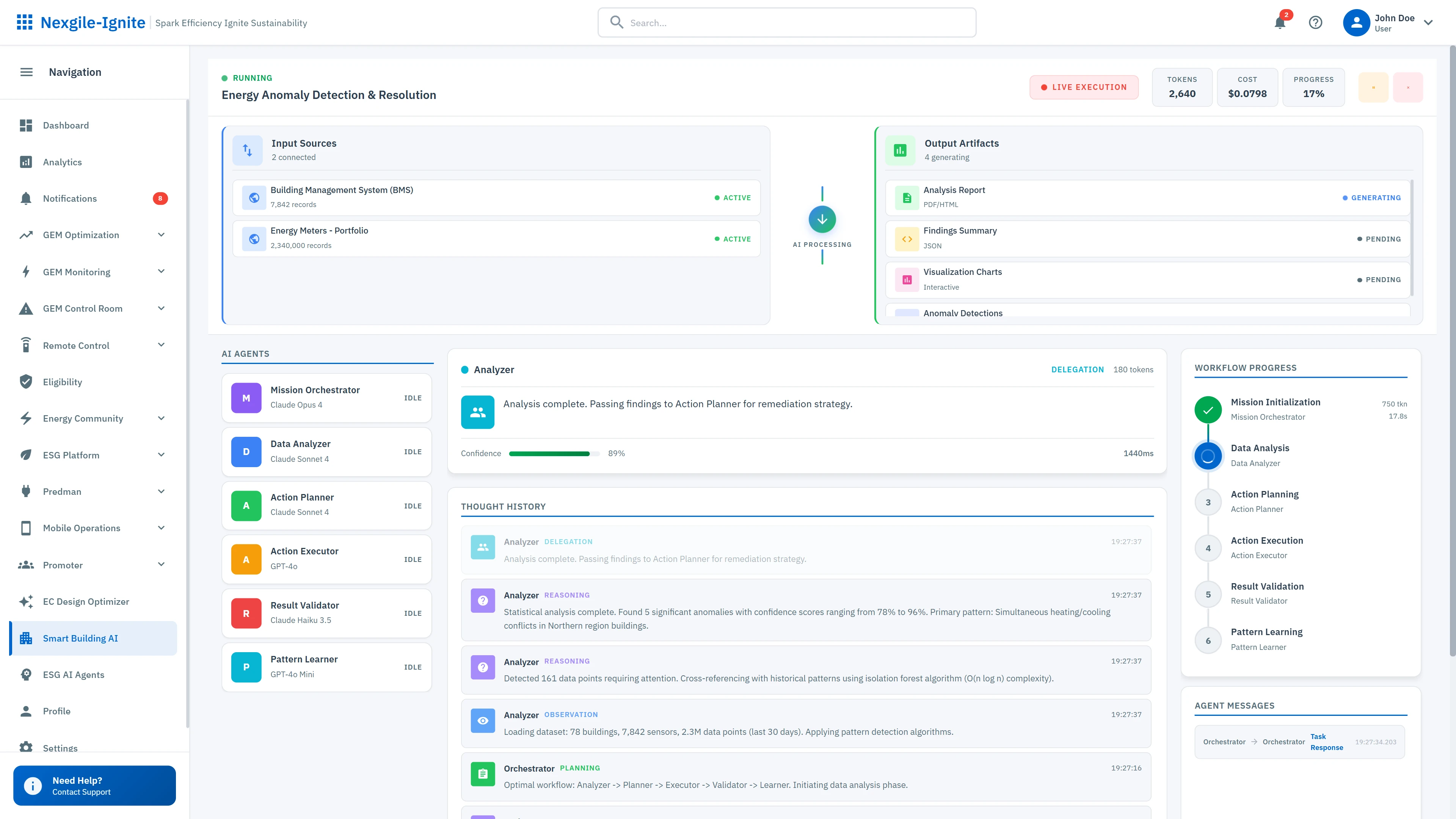Toggle the navigation hamburger menu

[26, 72]
